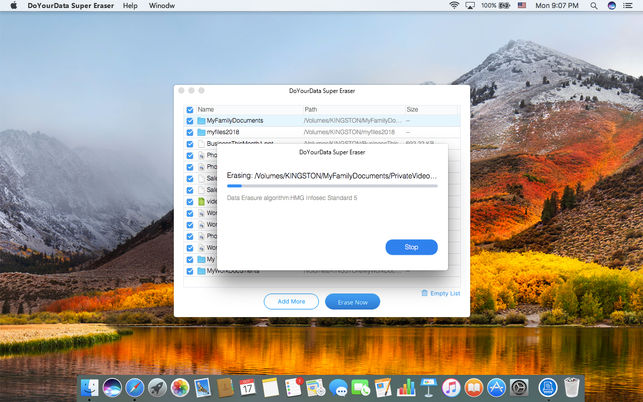Open iTunes music icon in Dock
The width and height of the screenshot is (643, 402).
pos(451,388)
